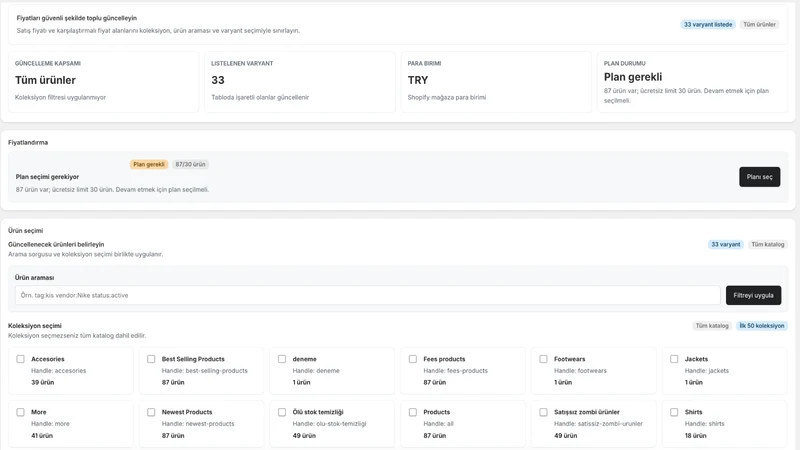Image resolution: width=800 pixels, height=450 pixels.
Task: Click the Filtreyi uygula button
Action: (x=753, y=295)
